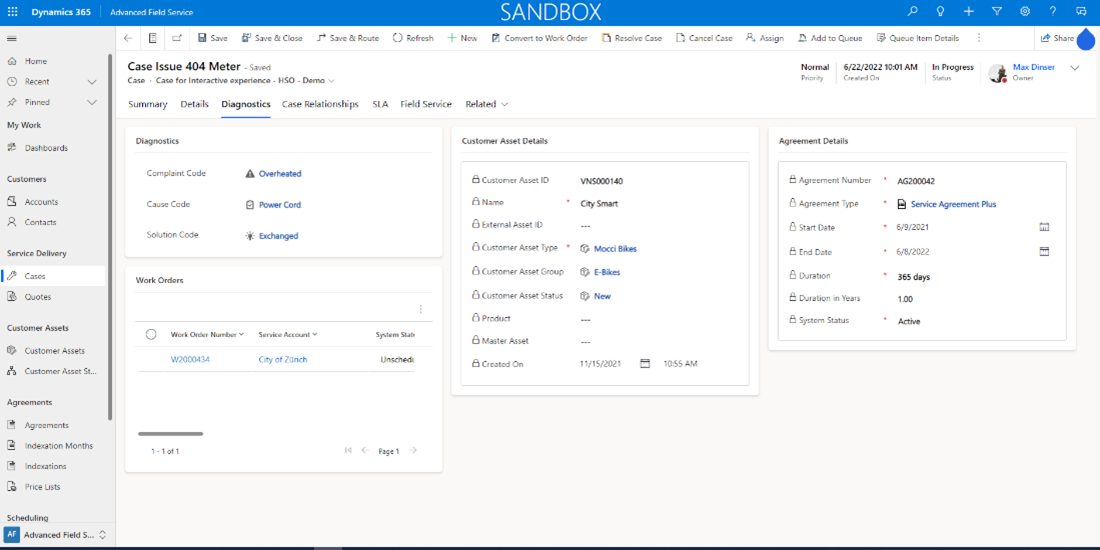Click the search magnifier icon in header

pos(912,12)
